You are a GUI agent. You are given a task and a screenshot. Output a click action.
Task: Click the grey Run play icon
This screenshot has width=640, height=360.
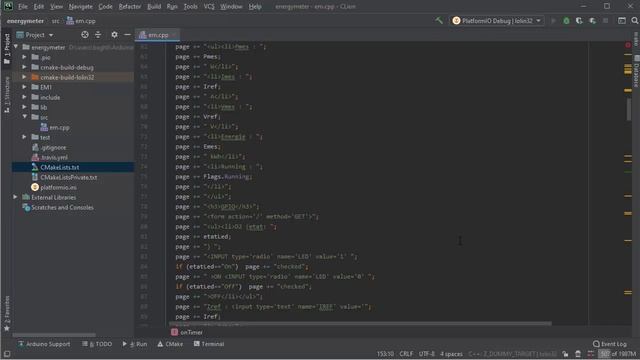click(x=553, y=20)
